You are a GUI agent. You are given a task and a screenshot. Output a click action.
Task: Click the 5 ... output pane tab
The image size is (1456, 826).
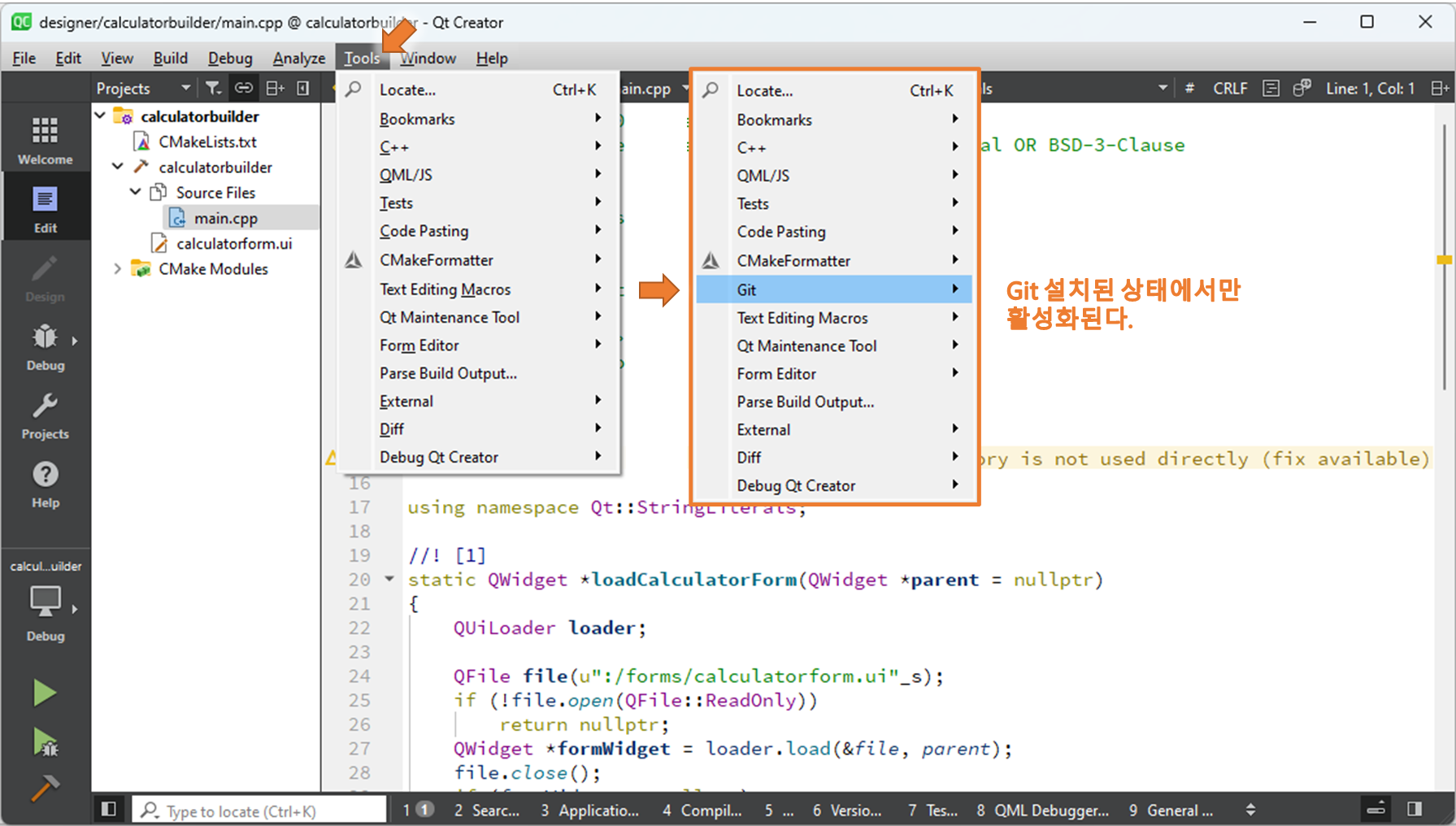(779, 810)
